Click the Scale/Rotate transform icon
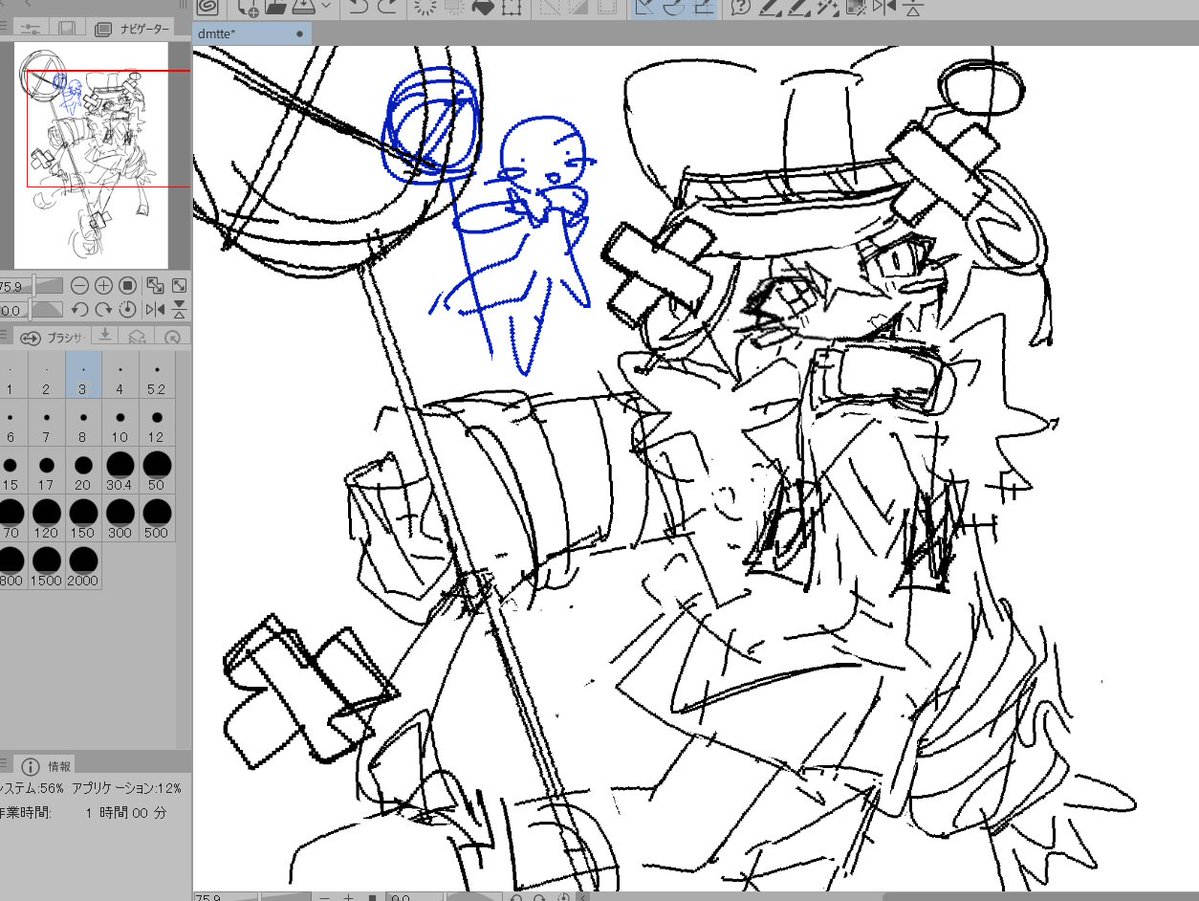 coord(512,8)
